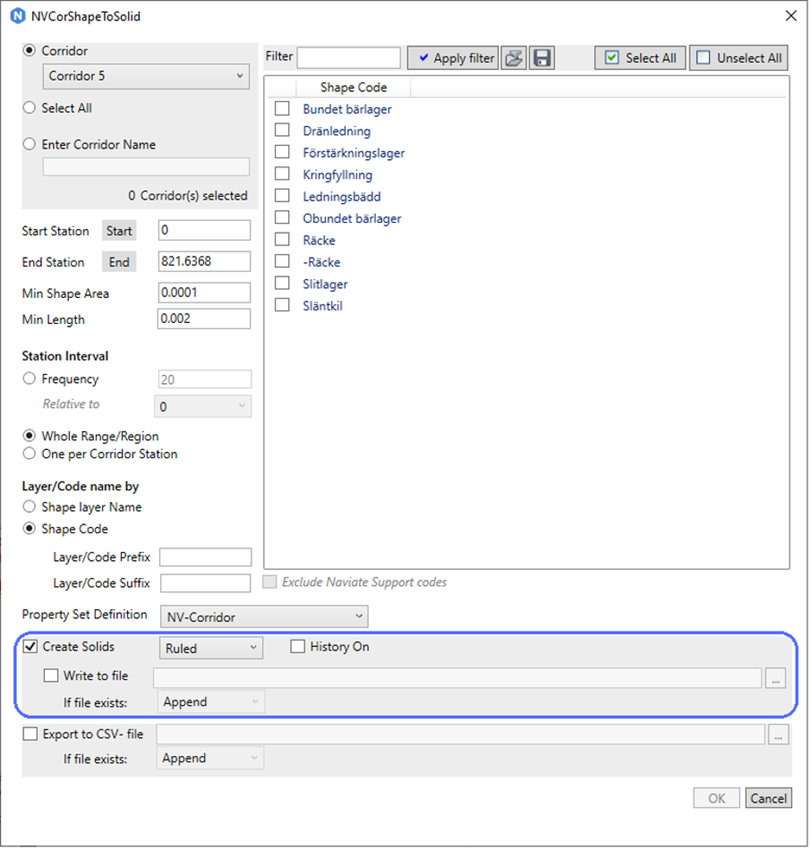
Task: Enable the Slitlager shape code checkbox
Action: (282, 284)
